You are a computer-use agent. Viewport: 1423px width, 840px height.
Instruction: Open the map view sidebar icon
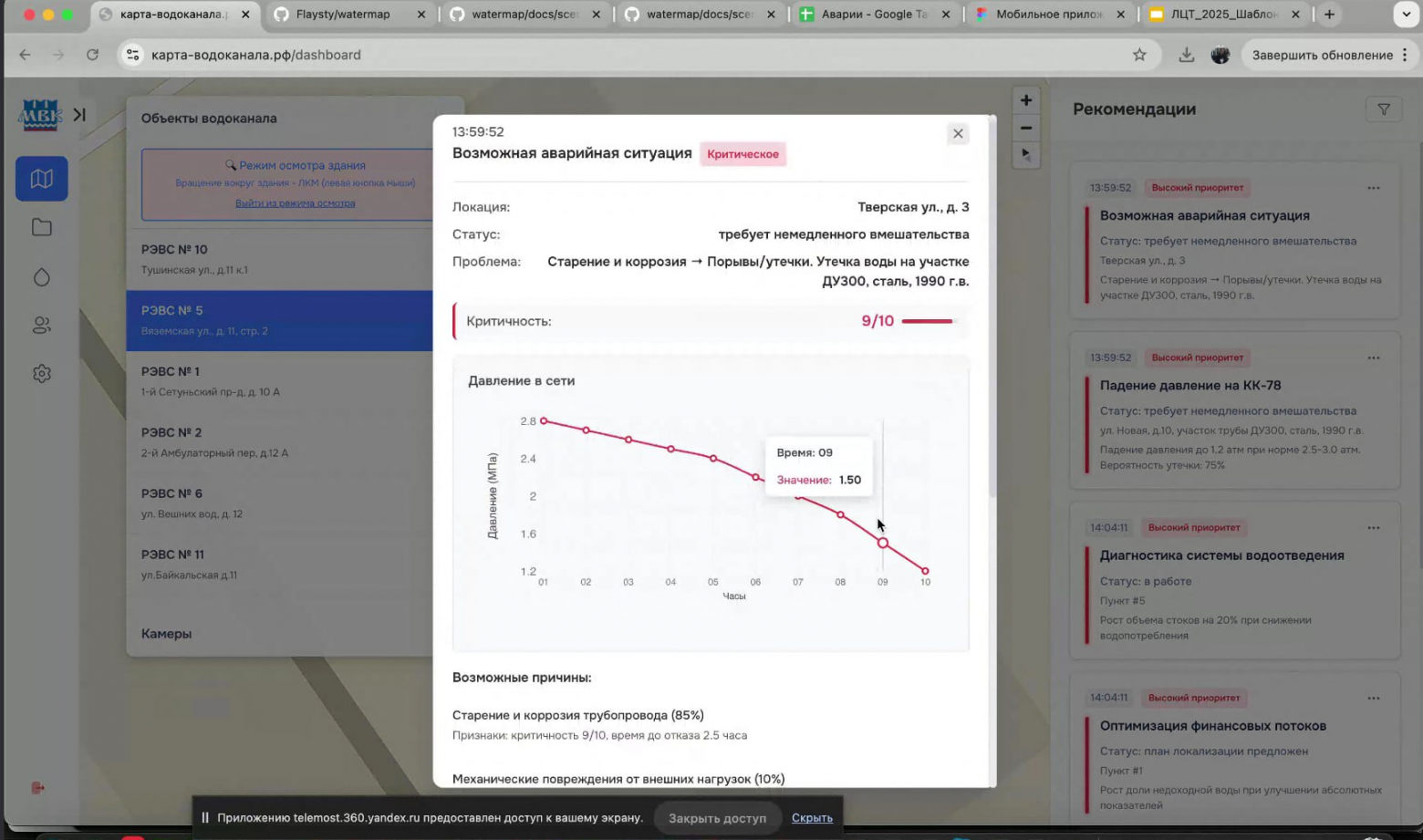(x=41, y=179)
